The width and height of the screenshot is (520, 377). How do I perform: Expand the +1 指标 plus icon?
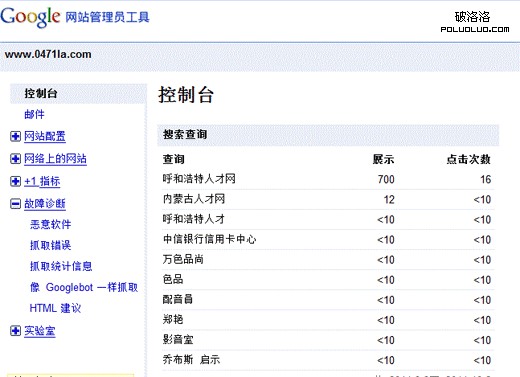coord(15,181)
